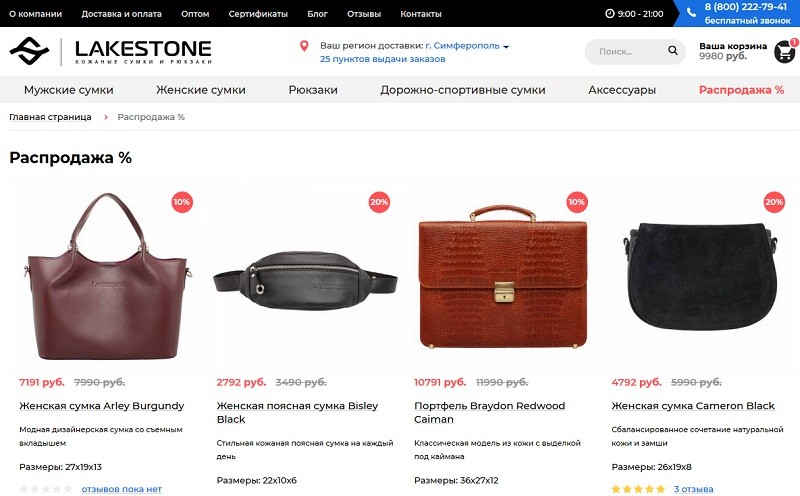The height and width of the screenshot is (496, 800).
Task: Open the 3 отзыва reviews link
Action: (x=693, y=489)
